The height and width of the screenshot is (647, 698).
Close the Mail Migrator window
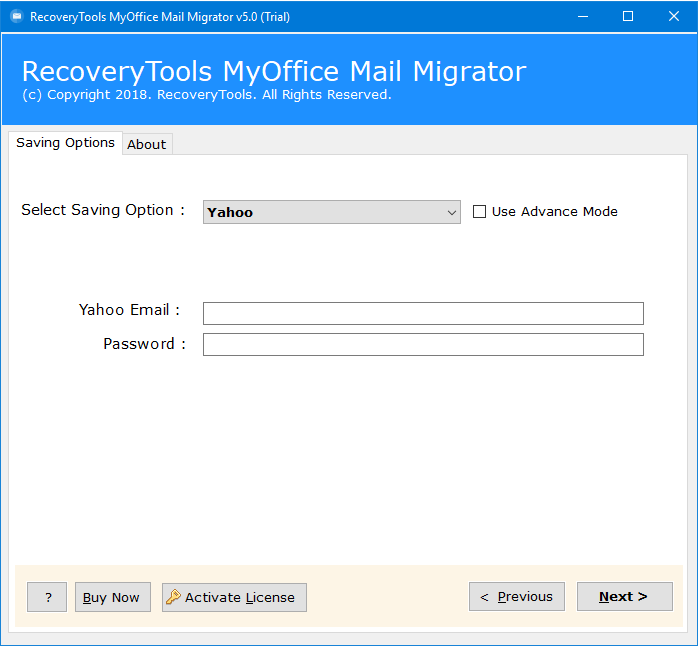674,16
